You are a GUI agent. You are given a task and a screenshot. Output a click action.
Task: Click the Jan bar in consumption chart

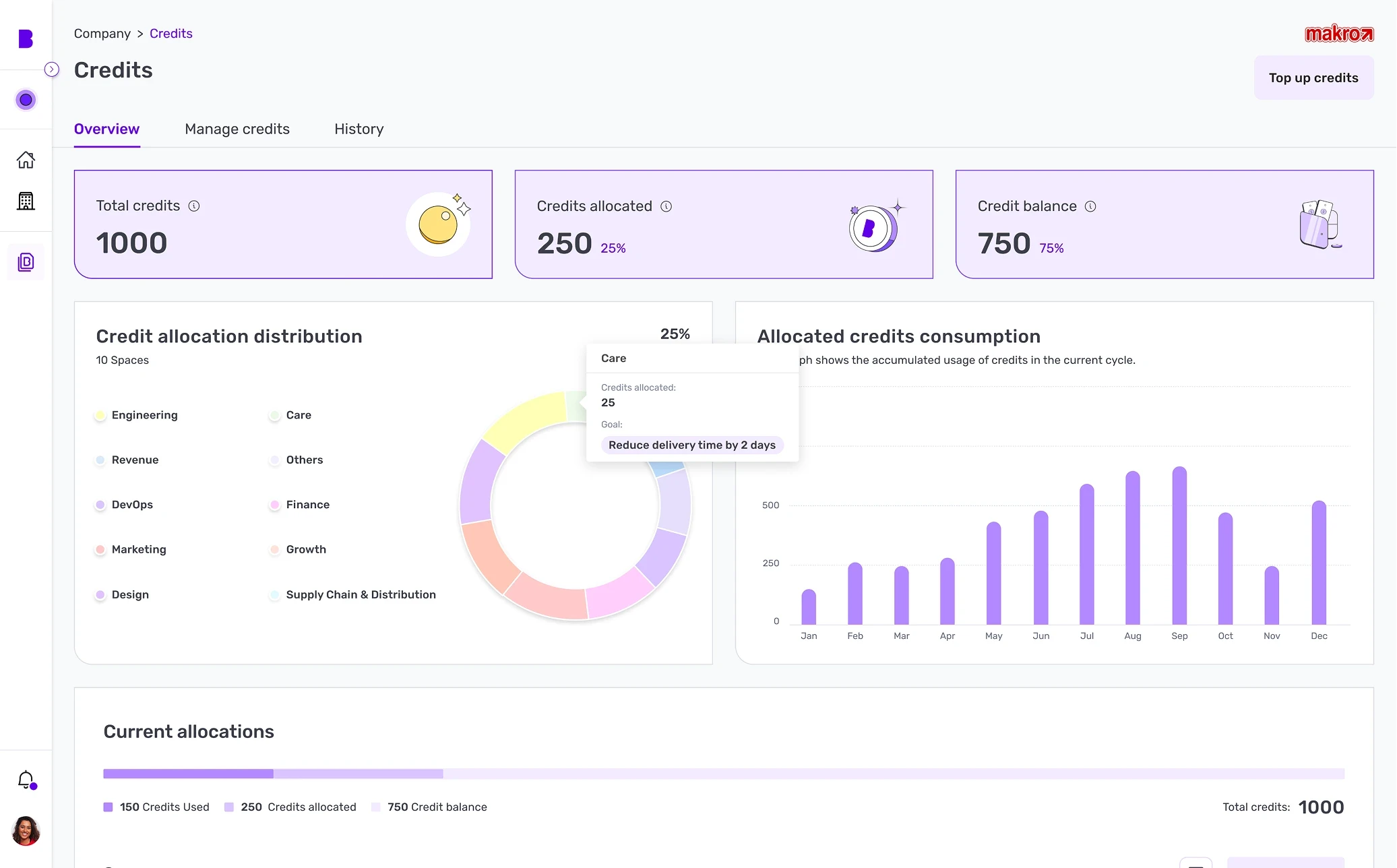point(809,607)
